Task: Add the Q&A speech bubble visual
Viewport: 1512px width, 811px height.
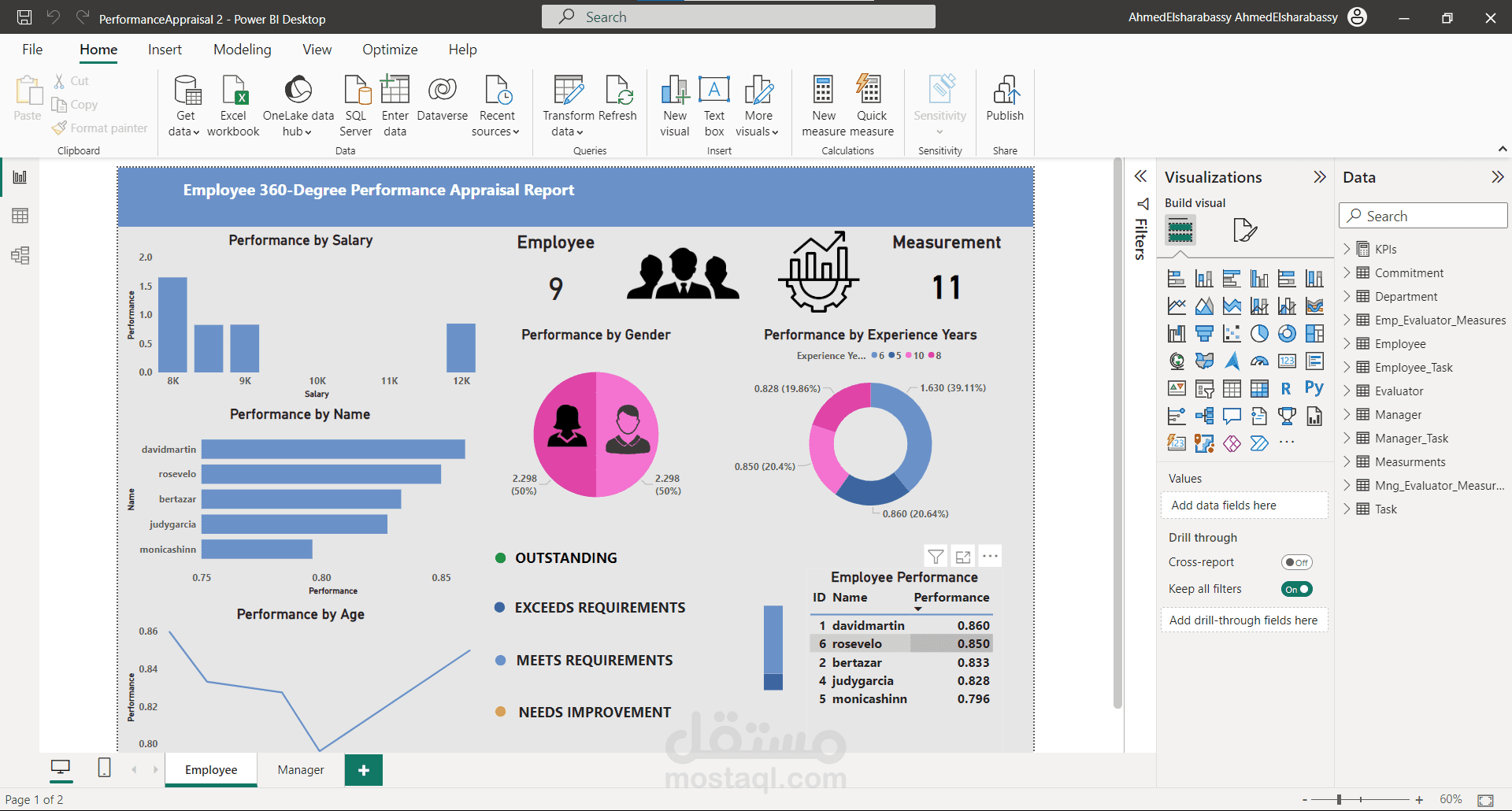Action: pos(1232,417)
